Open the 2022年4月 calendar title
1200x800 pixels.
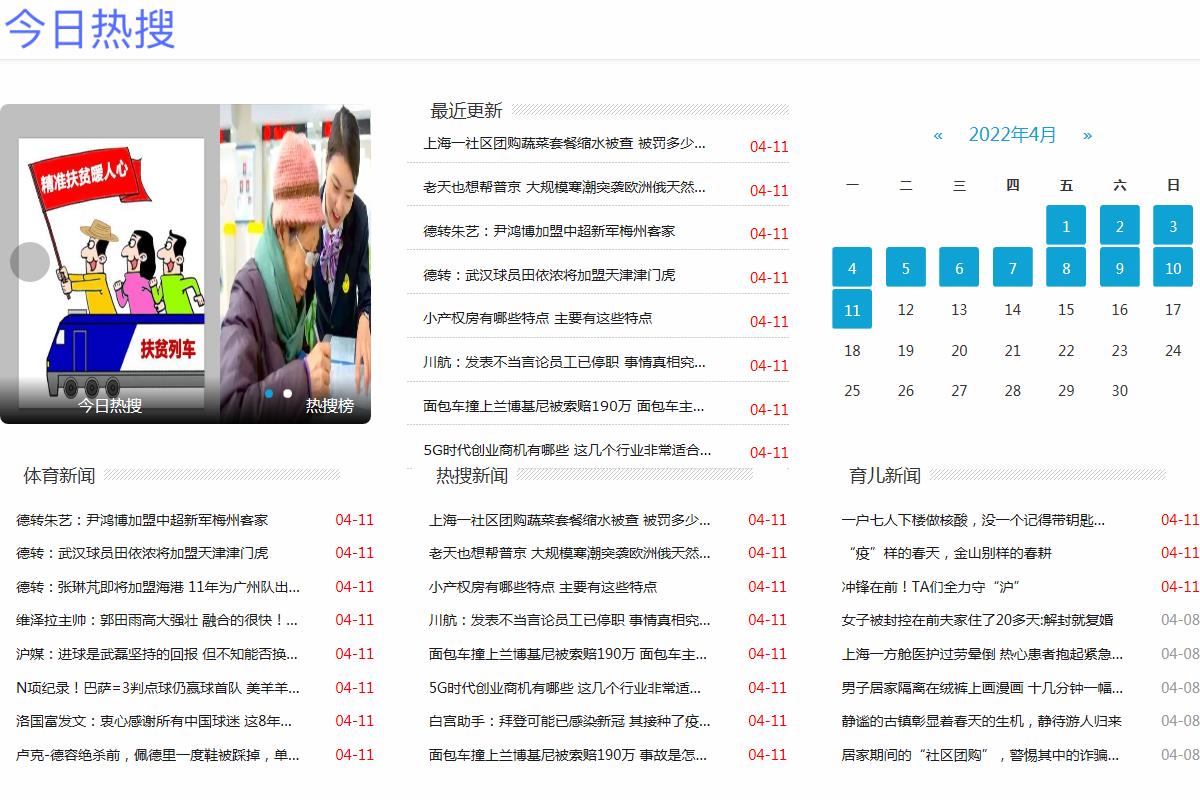pos(1013,135)
